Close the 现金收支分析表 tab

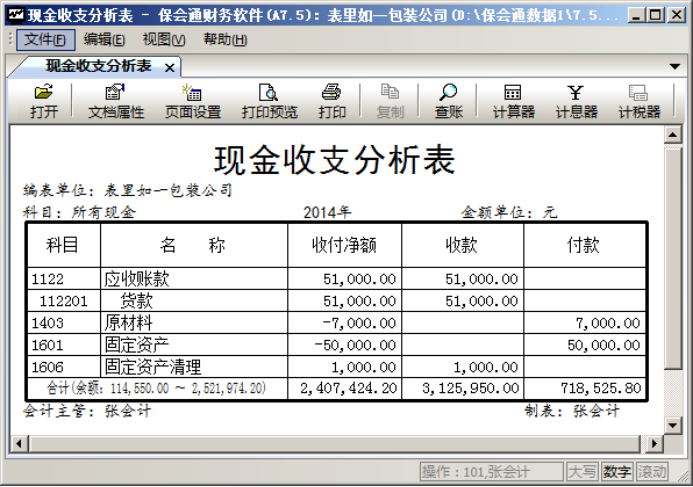pos(170,67)
